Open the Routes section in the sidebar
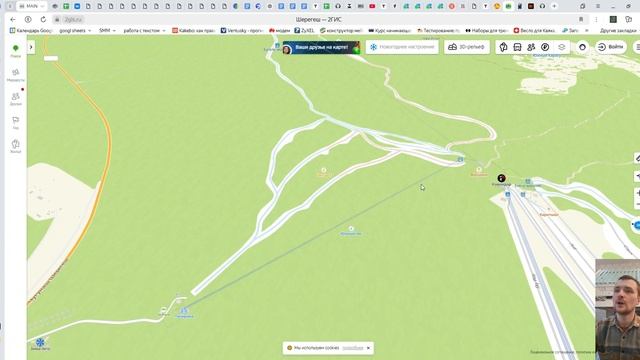 tap(16, 75)
